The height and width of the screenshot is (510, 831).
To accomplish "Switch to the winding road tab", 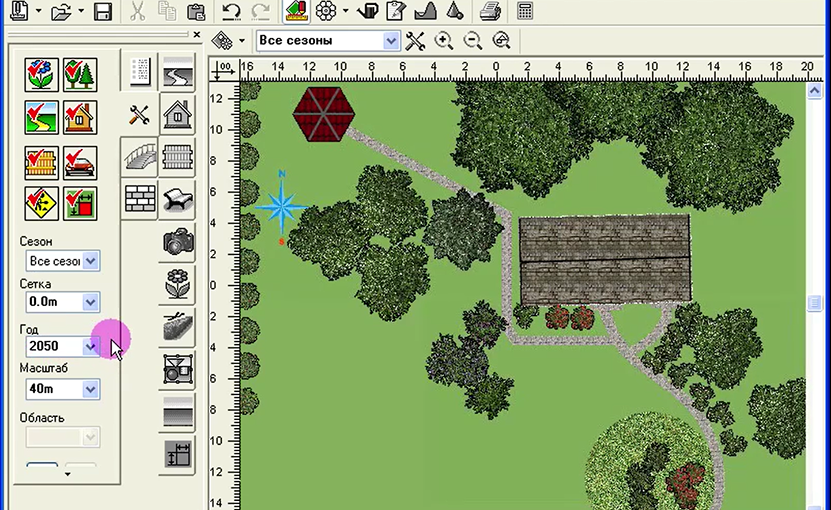I will click(178, 72).
